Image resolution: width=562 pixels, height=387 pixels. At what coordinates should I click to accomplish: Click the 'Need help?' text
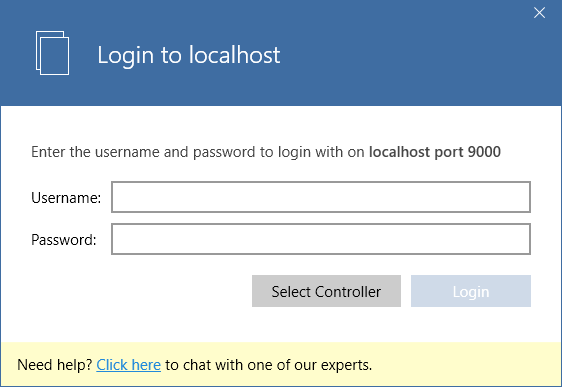[x=55, y=365]
